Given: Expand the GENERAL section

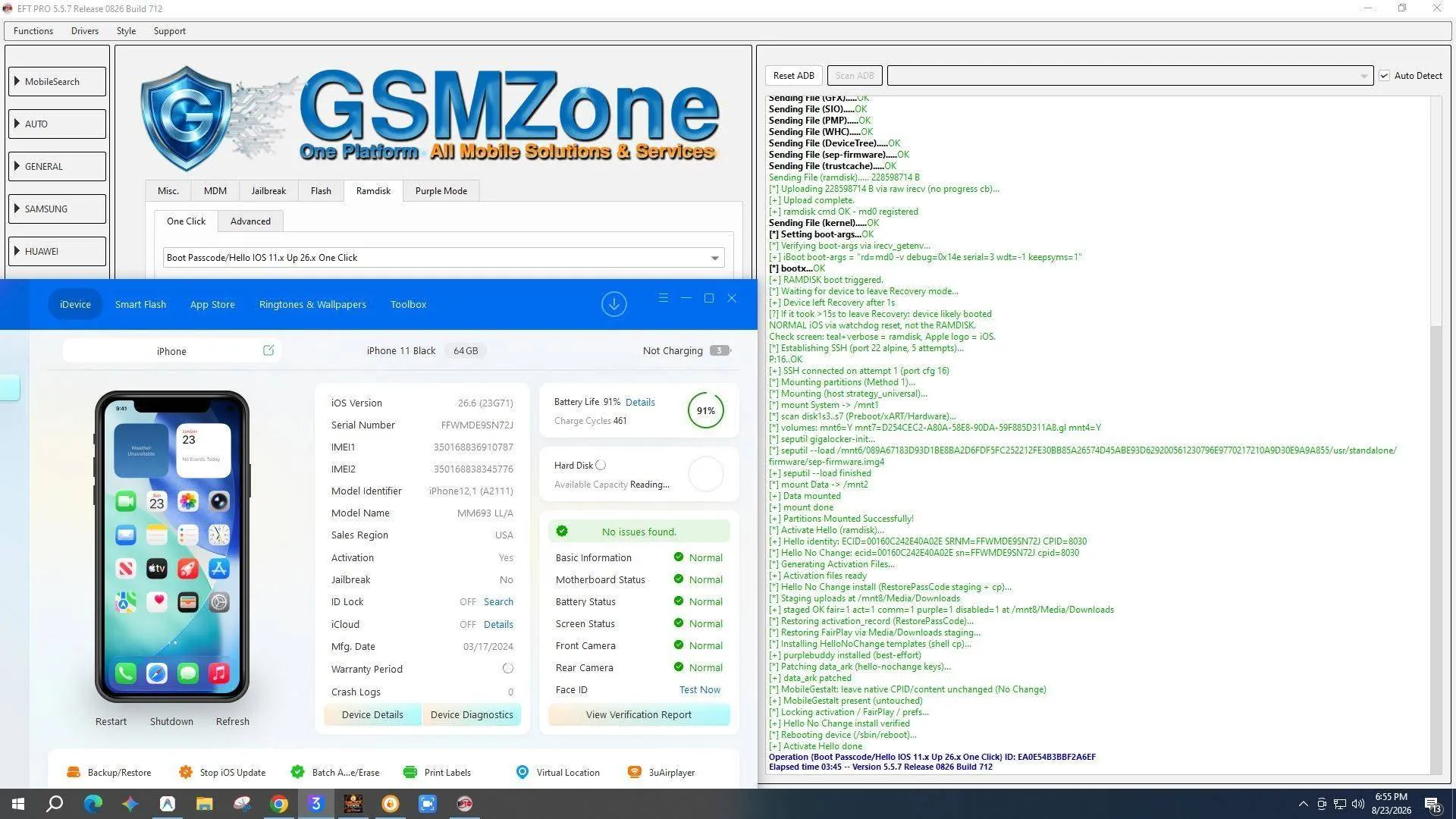Looking at the screenshot, I should 57,166.
